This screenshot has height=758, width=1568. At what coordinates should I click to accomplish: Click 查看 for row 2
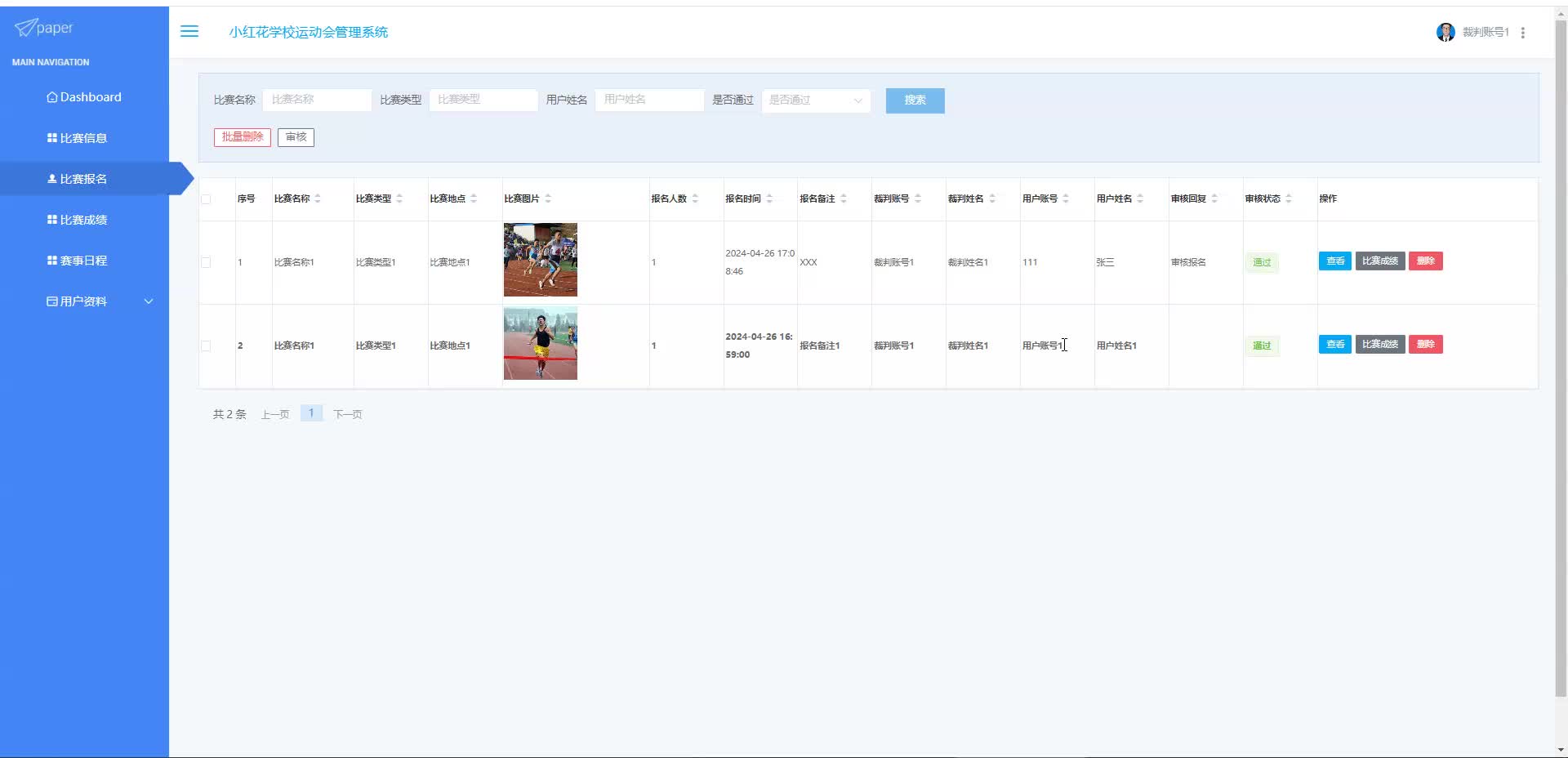(1335, 345)
